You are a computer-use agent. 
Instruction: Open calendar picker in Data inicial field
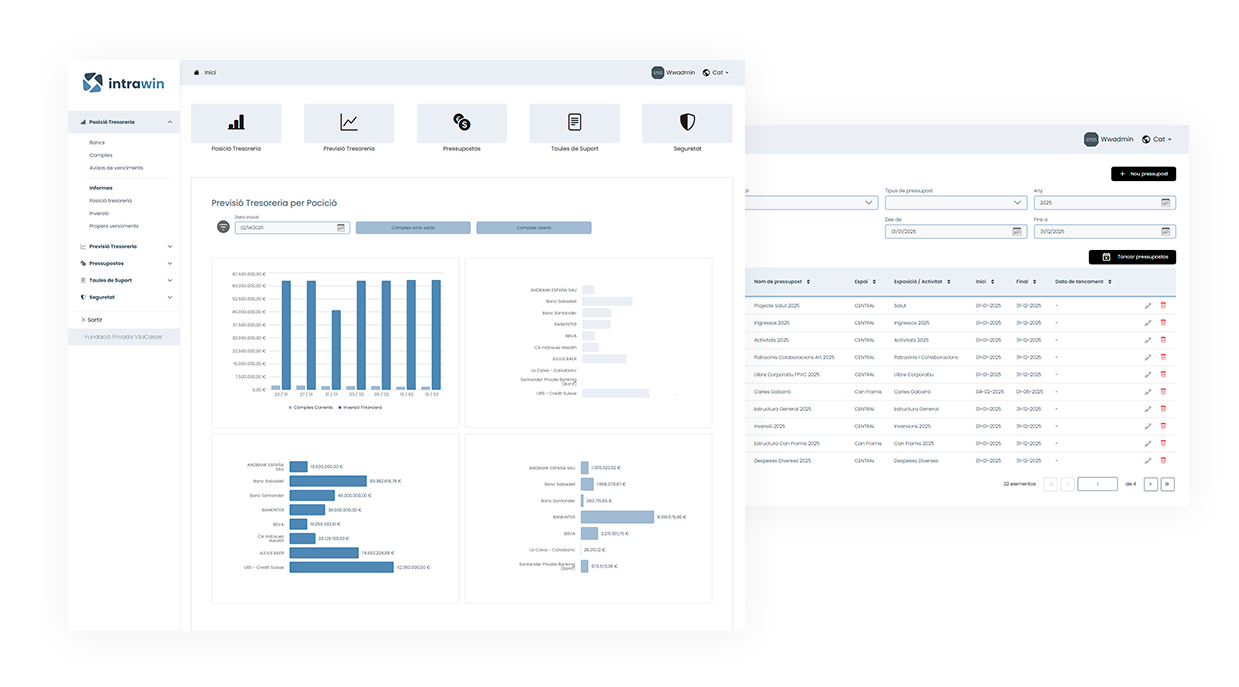(x=340, y=228)
